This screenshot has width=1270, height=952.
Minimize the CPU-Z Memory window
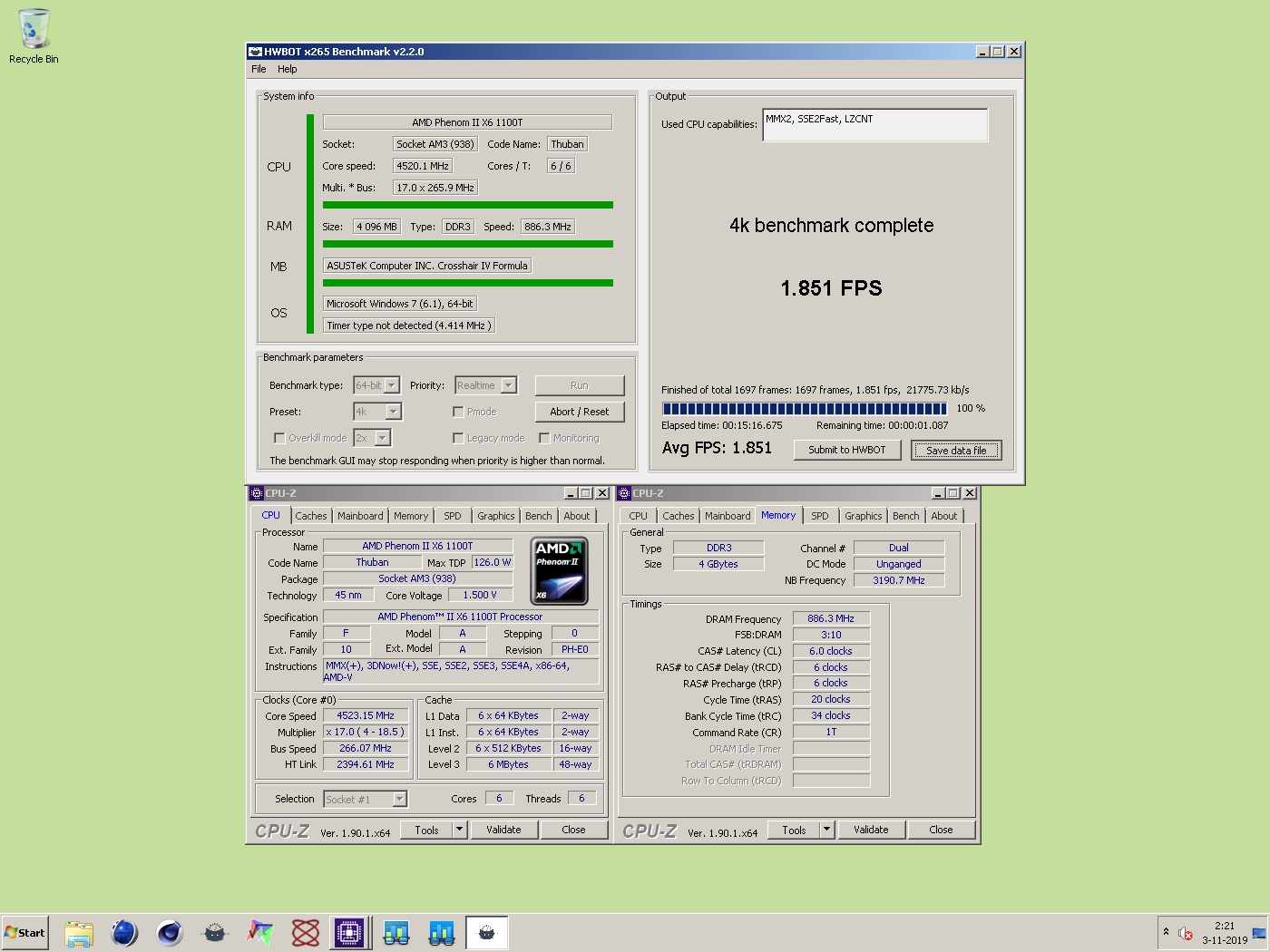click(x=938, y=493)
